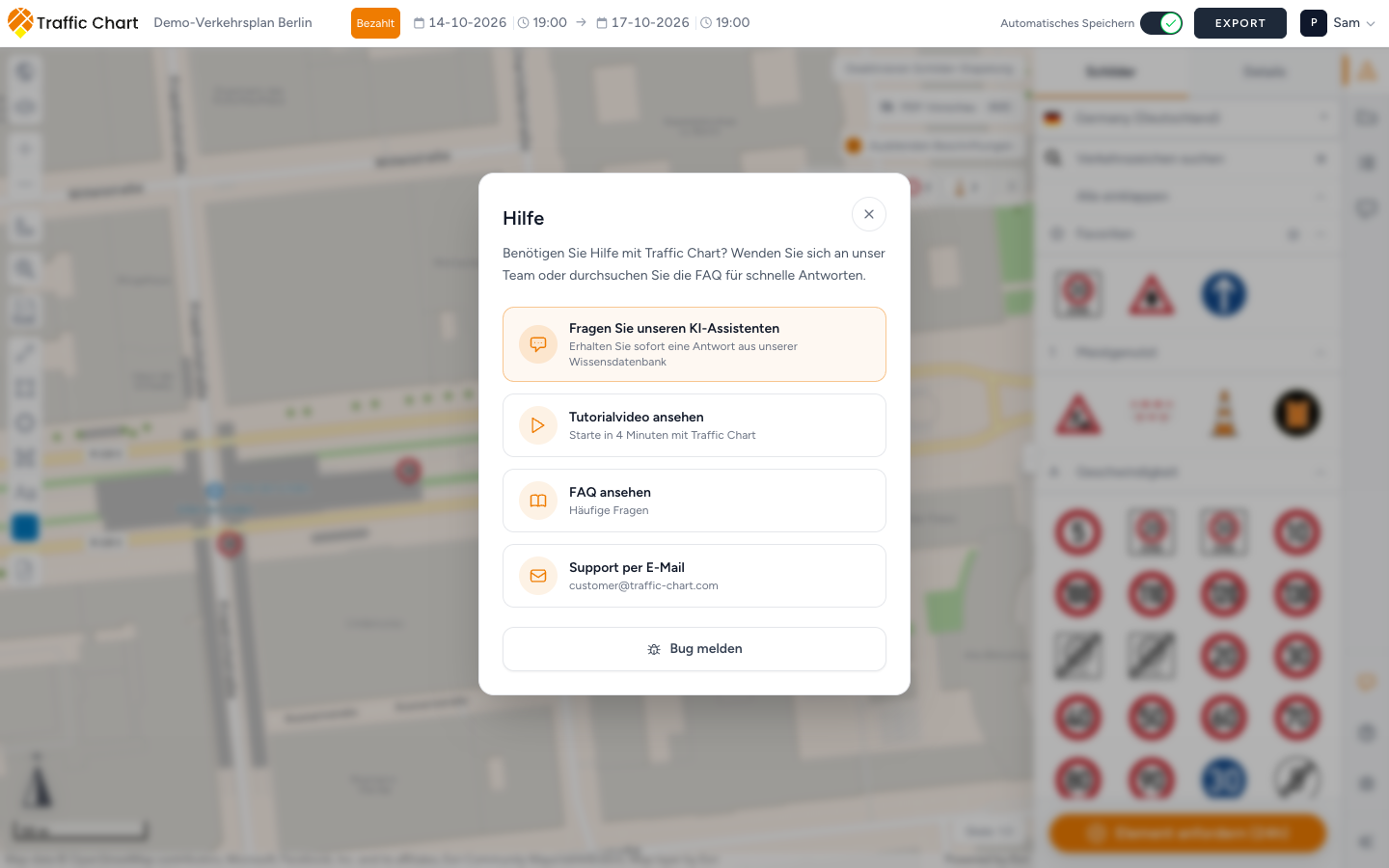The image size is (1389, 868).
Task: Select the project name Demo-Verkehrsplan Berlin
Action: pos(232,23)
